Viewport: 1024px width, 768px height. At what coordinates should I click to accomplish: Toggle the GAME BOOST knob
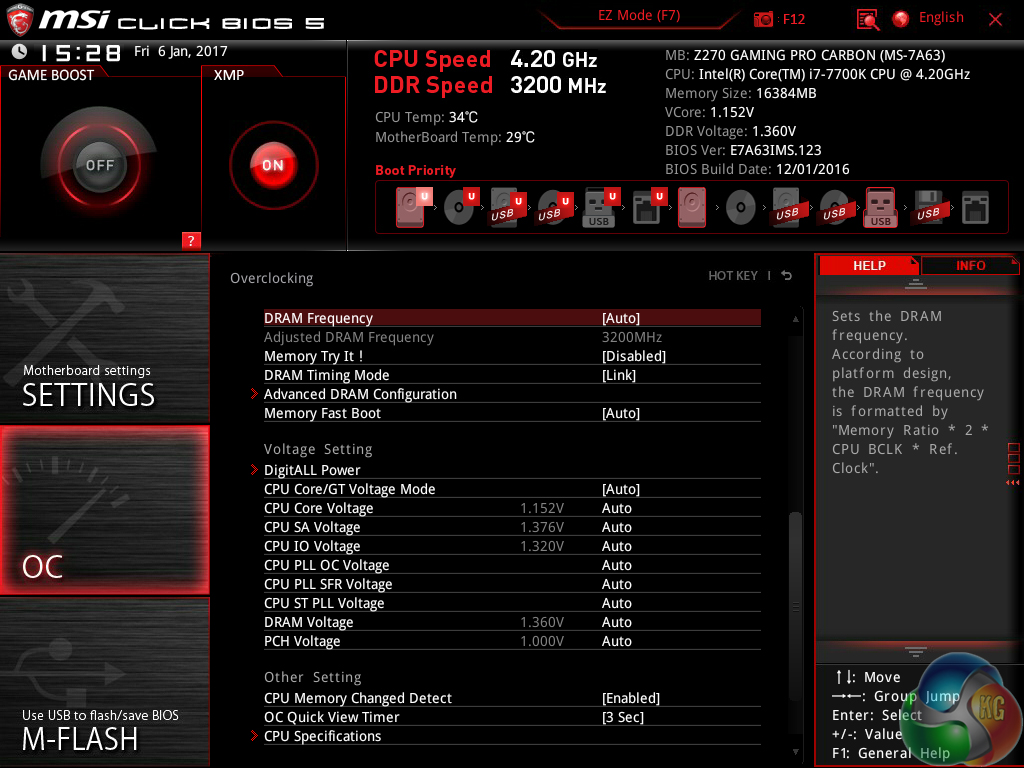[99, 165]
